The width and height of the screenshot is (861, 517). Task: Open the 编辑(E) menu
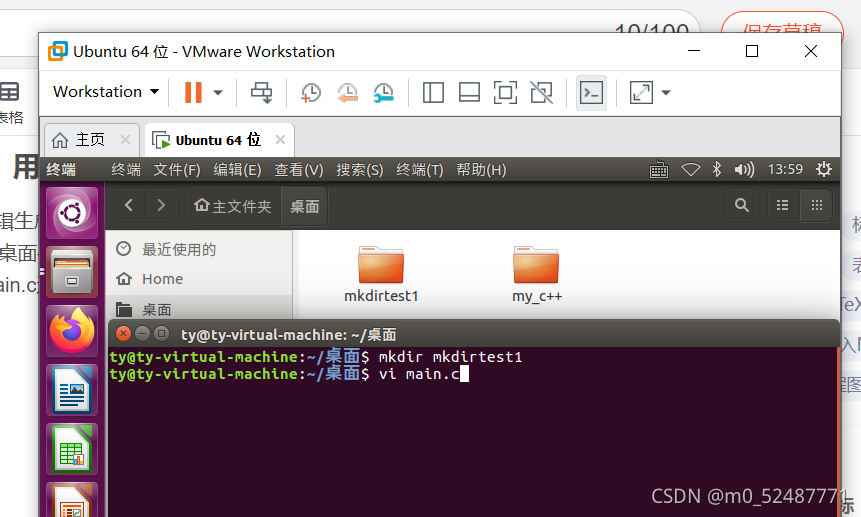click(x=237, y=170)
